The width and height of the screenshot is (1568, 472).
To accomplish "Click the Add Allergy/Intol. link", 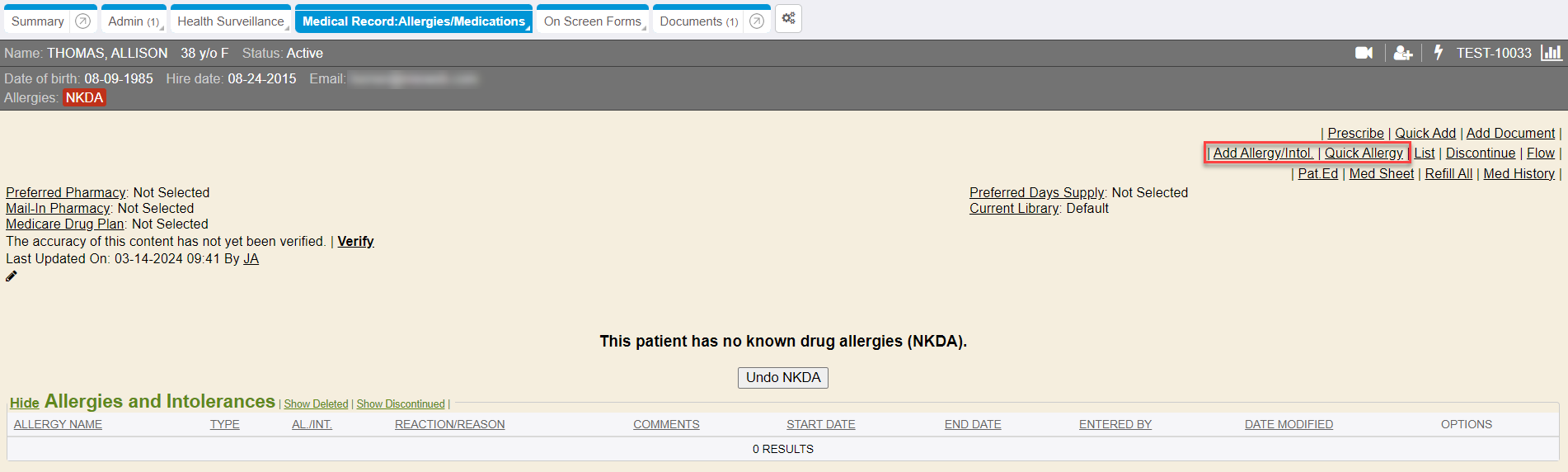I will (1262, 153).
